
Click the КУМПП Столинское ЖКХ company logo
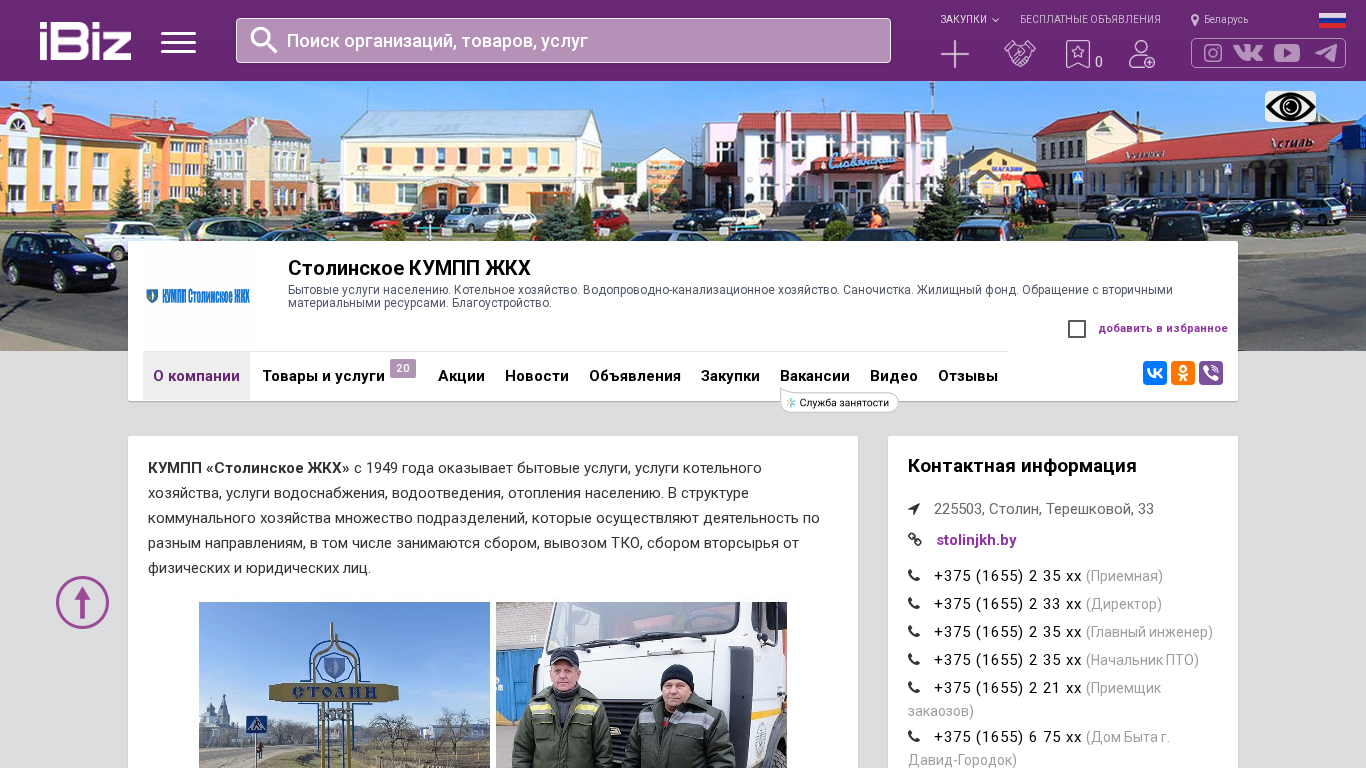[198, 296]
